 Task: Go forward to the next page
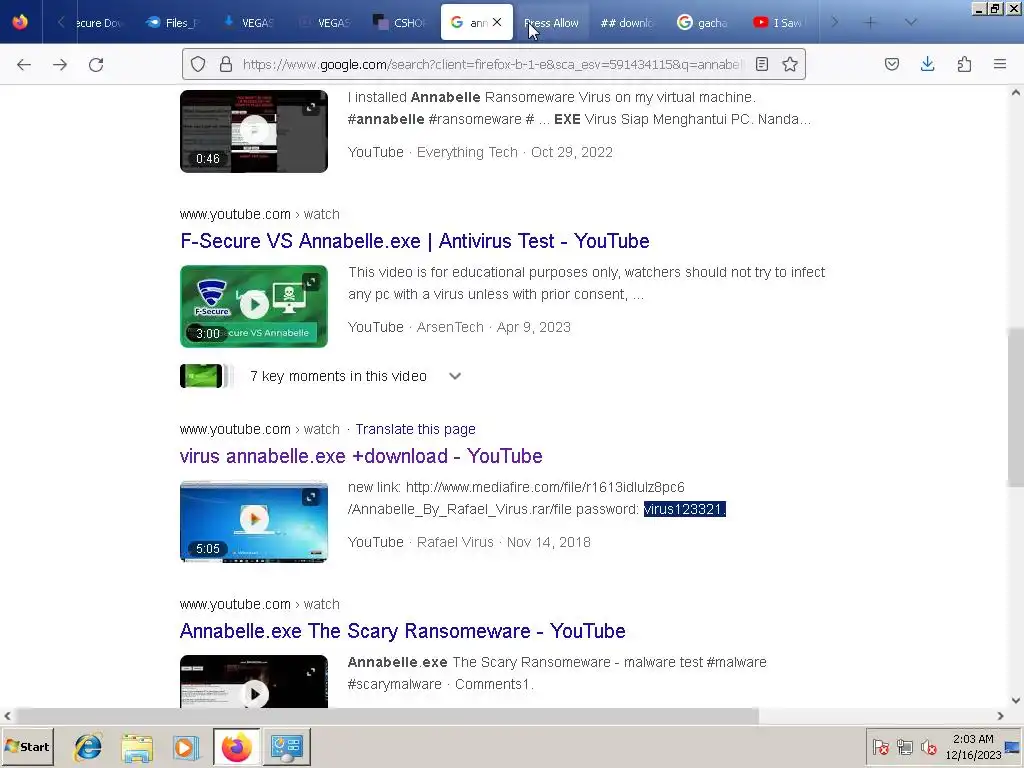point(60,65)
